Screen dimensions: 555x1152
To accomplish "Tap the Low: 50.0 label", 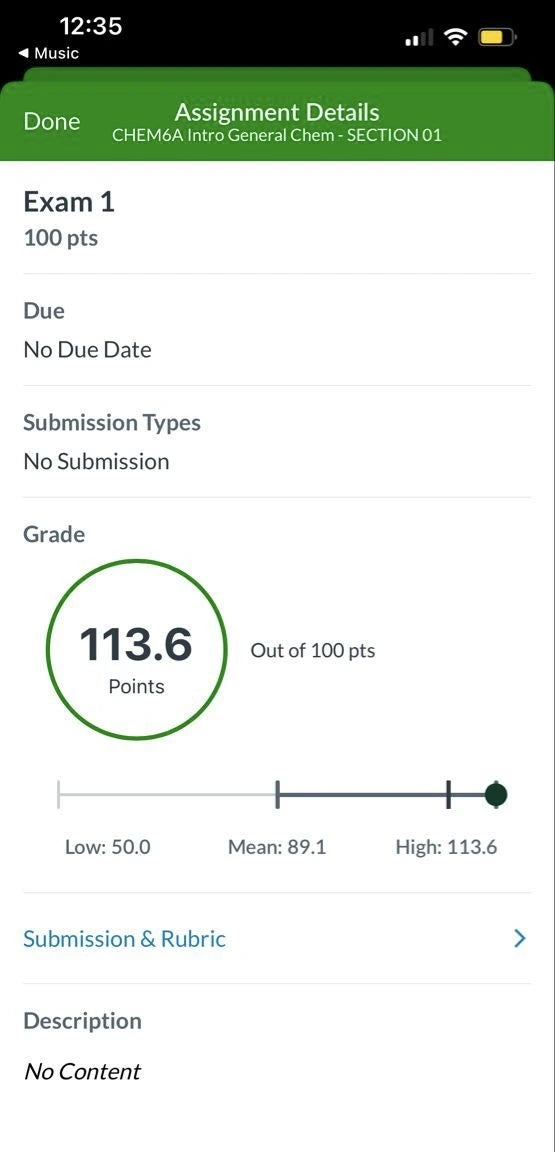I will point(108,847).
